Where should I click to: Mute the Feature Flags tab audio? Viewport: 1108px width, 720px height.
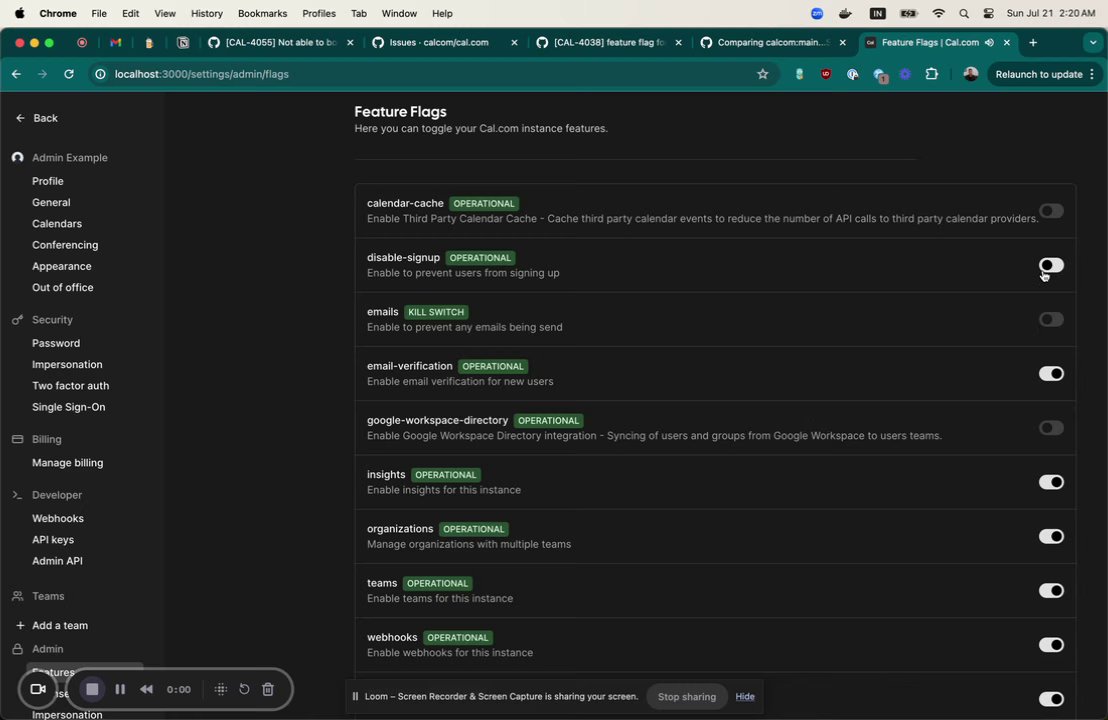(989, 42)
